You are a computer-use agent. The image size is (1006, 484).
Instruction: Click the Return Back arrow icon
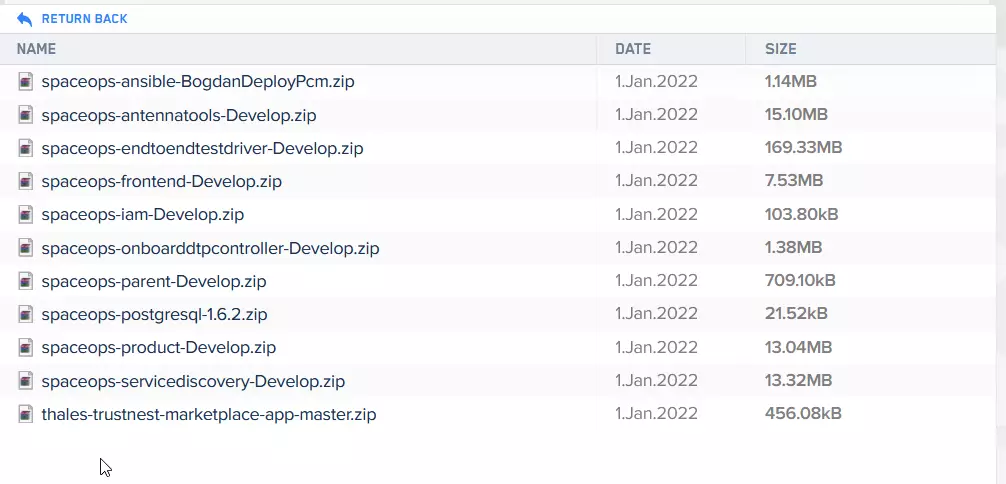(25, 19)
